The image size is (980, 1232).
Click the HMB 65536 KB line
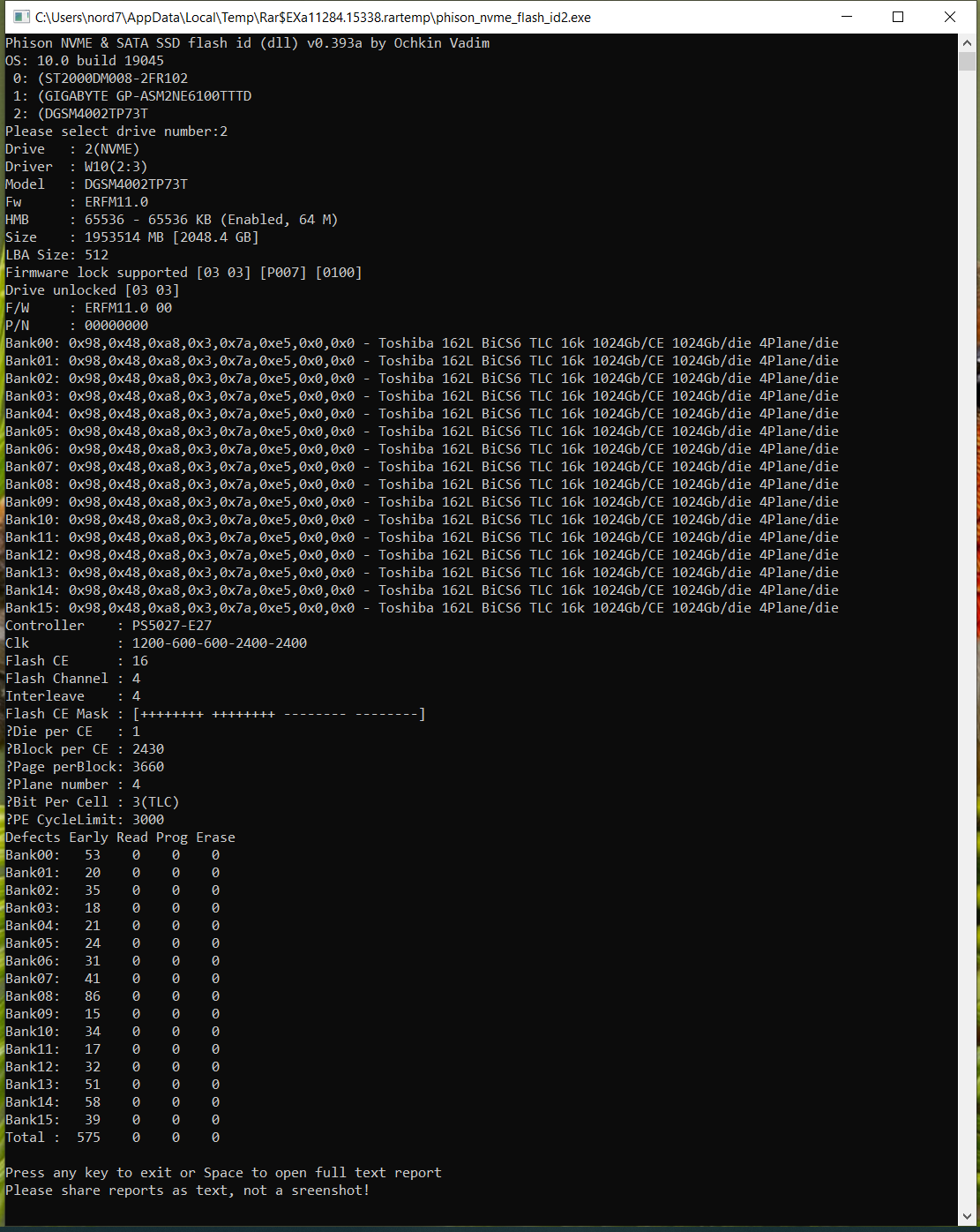coord(172,220)
